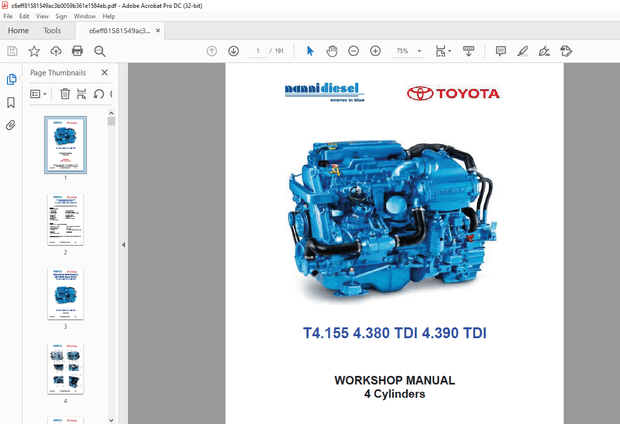Click thumbnails scrollbar down arrow
Screen dimensions: 620x424
click(111, 420)
